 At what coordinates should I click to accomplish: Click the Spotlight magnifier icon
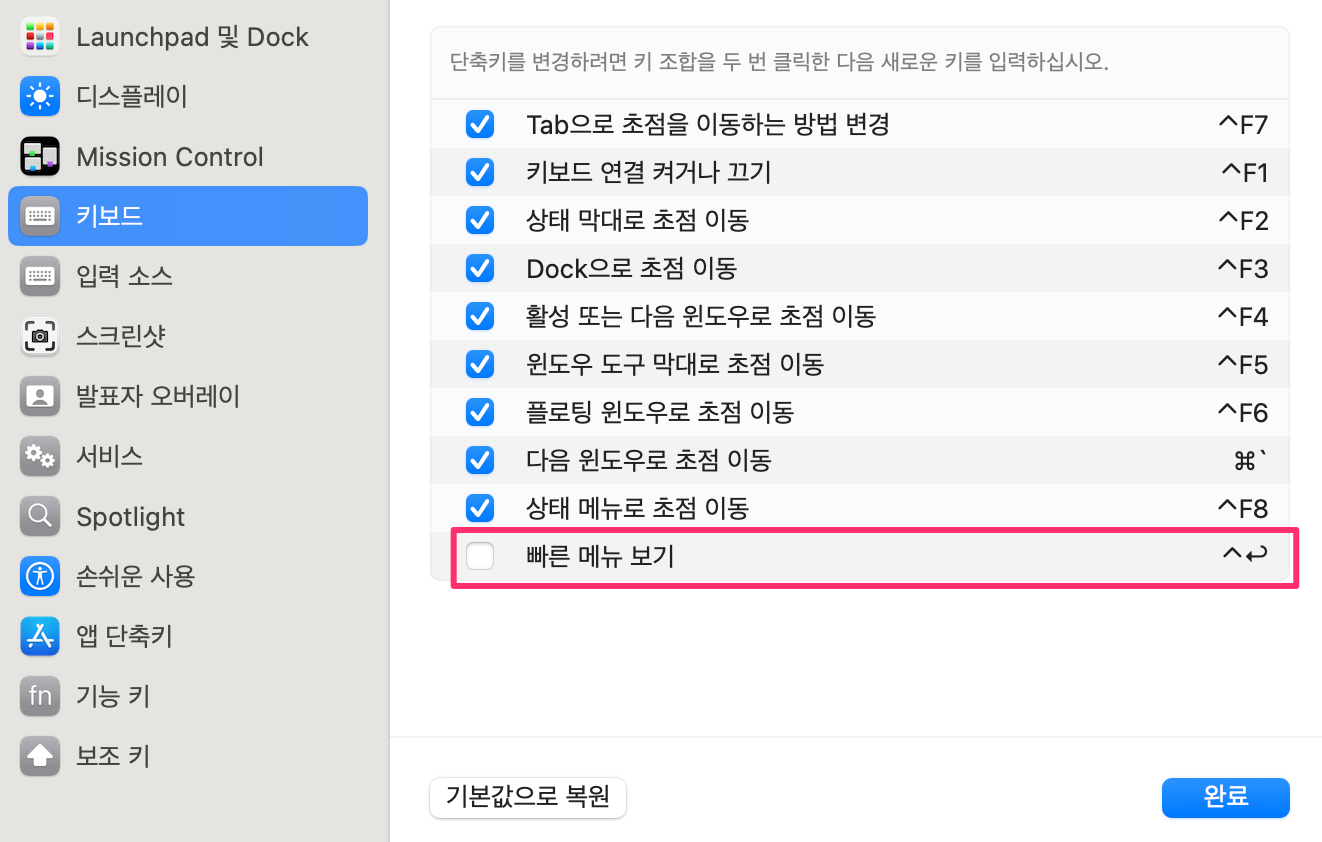click(40, 517)
